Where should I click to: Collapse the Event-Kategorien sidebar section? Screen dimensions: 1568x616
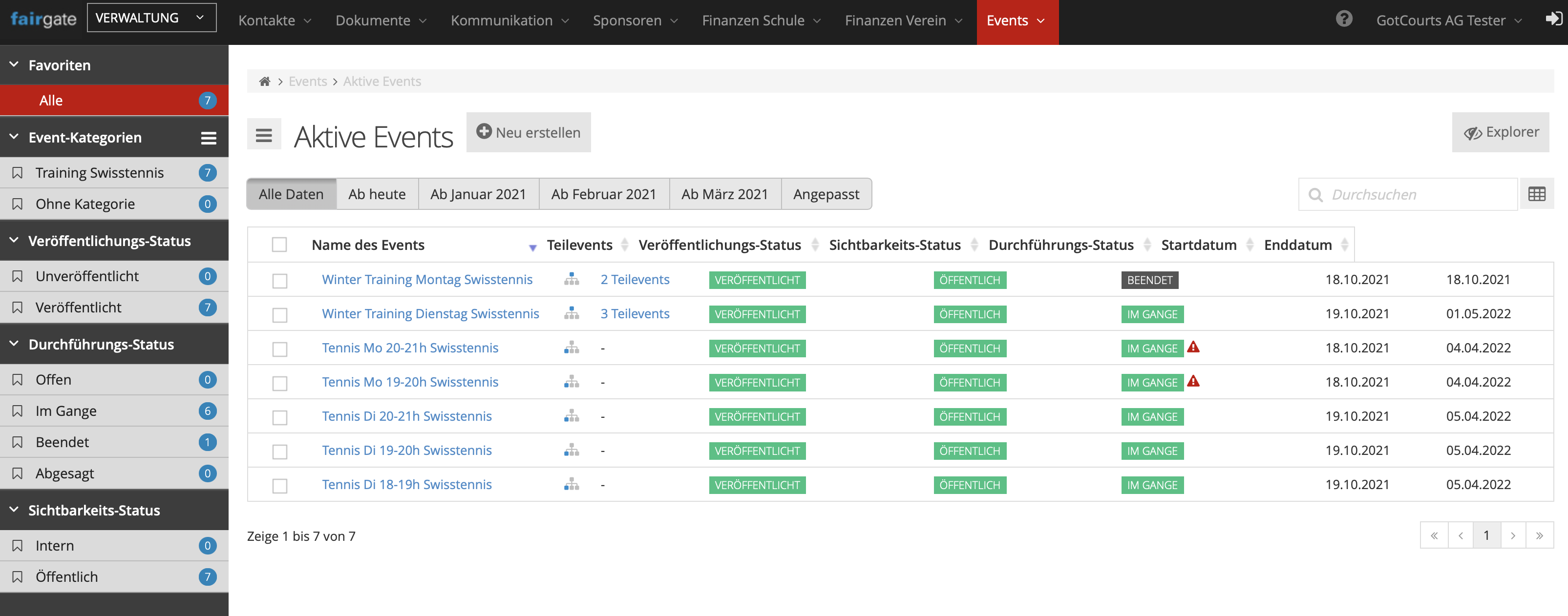pos(14,137)
